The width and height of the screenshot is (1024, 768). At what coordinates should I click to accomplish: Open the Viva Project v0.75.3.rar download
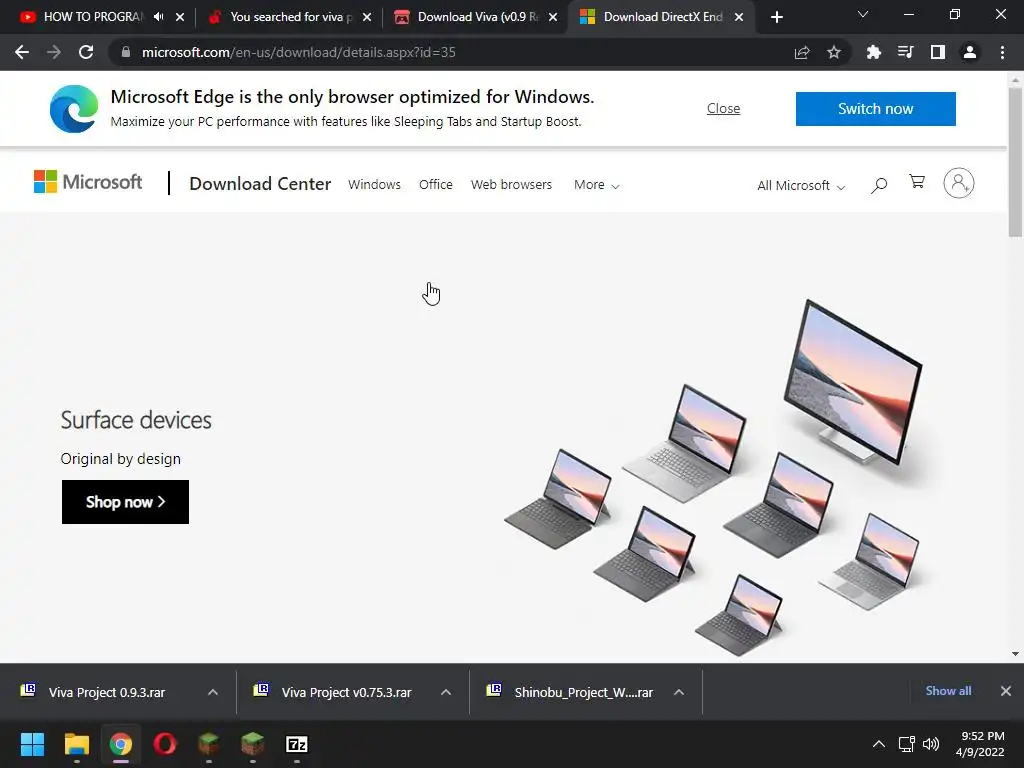coord(346,692)
